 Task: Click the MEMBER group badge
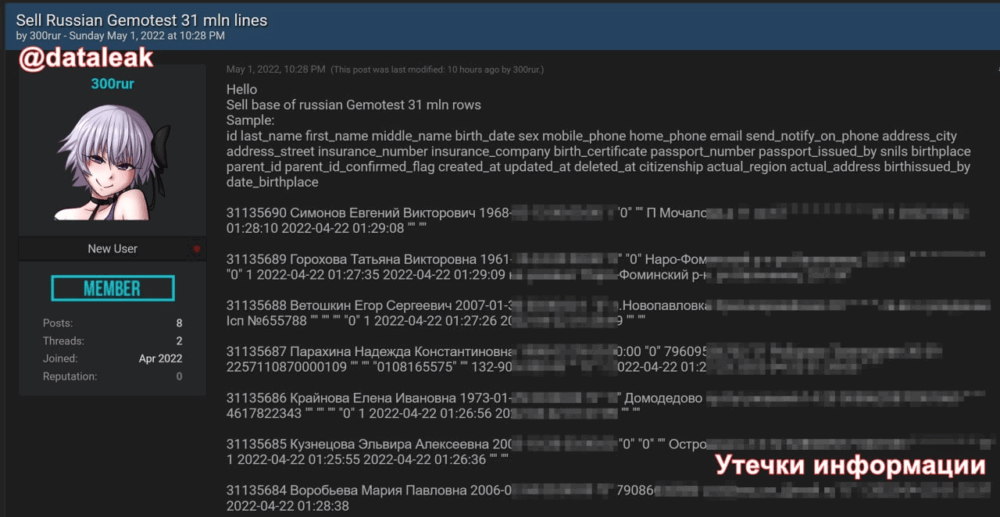pos(113,288)
